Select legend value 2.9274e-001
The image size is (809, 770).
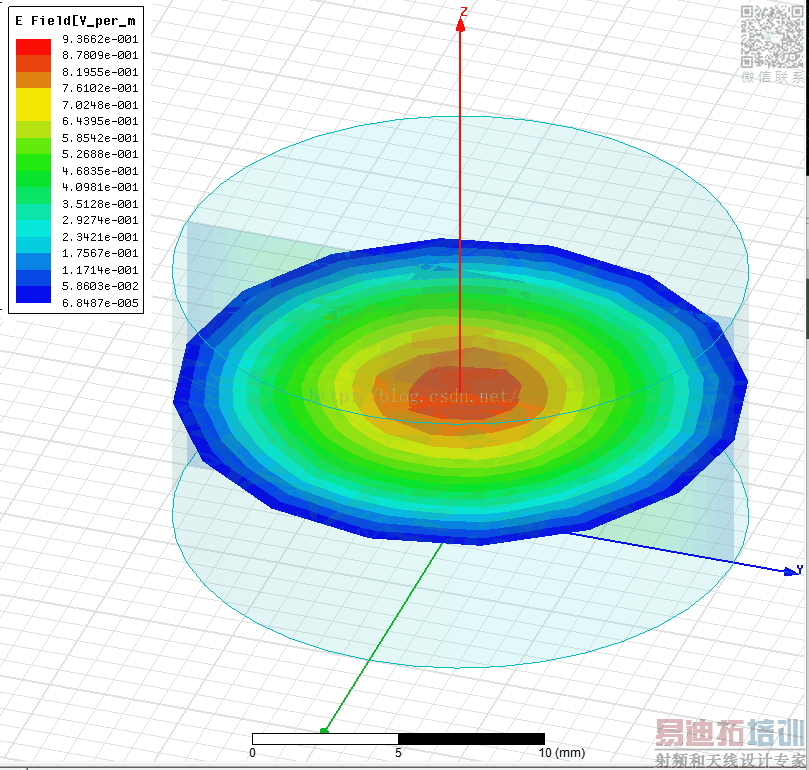point(100,220)
